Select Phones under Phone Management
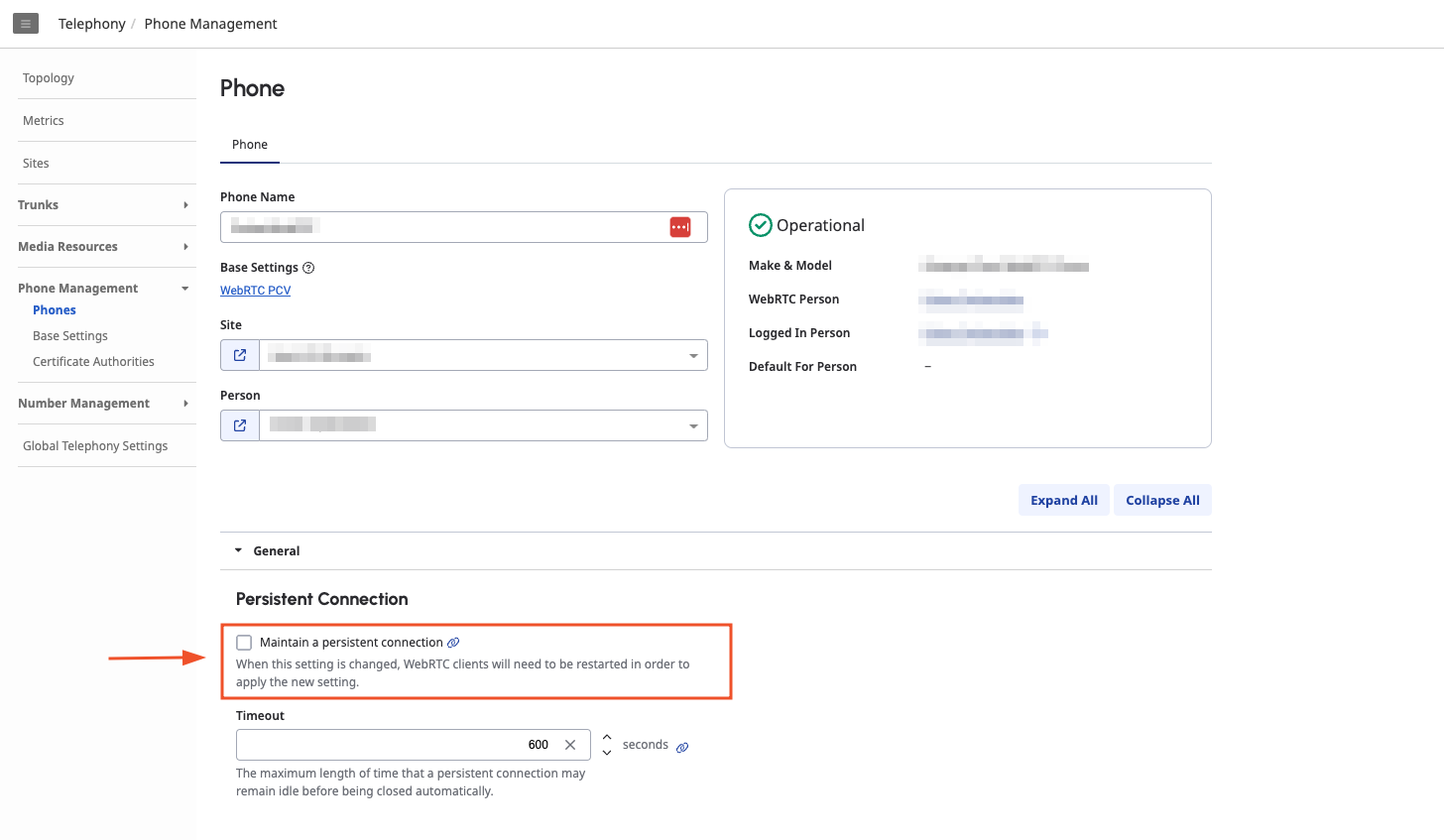The image size is (1444, 840). (x=55, y=310)
